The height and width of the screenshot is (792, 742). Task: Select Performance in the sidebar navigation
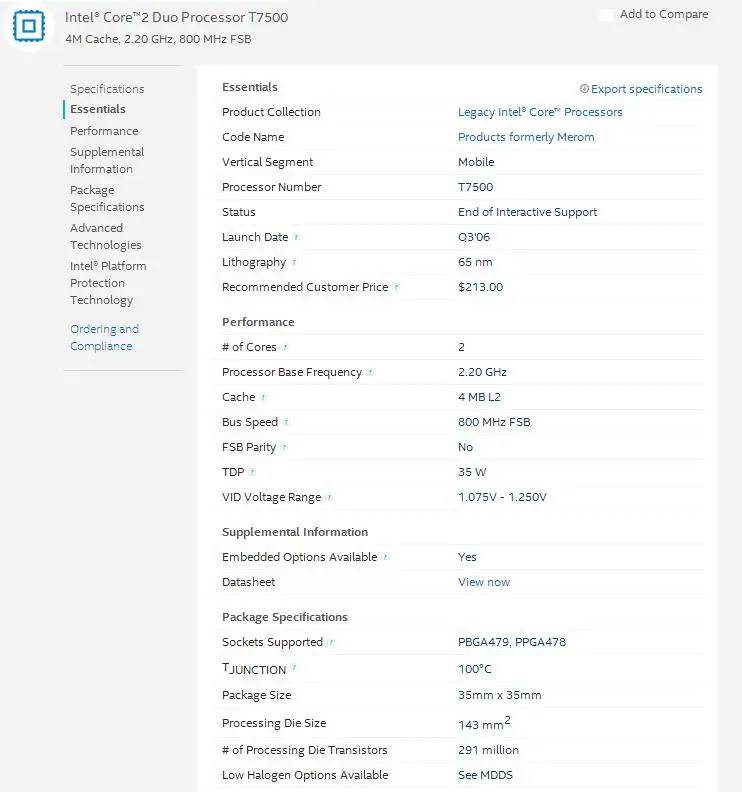click(x=104, y=131)
